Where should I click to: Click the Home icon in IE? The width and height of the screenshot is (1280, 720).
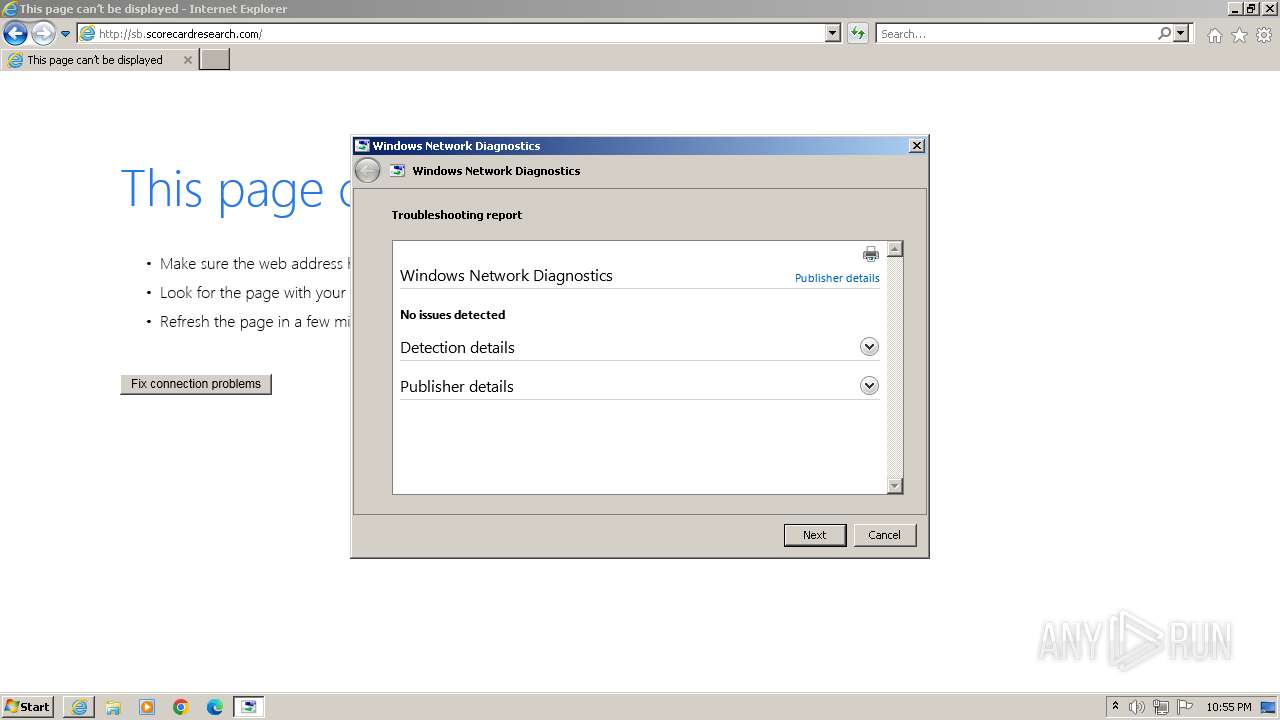(1214, 35)
